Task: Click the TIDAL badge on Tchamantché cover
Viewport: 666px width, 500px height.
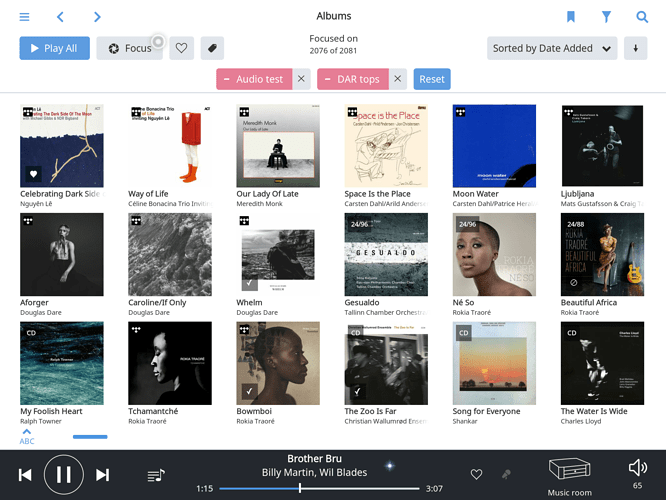Action: (x=136, y=329)
